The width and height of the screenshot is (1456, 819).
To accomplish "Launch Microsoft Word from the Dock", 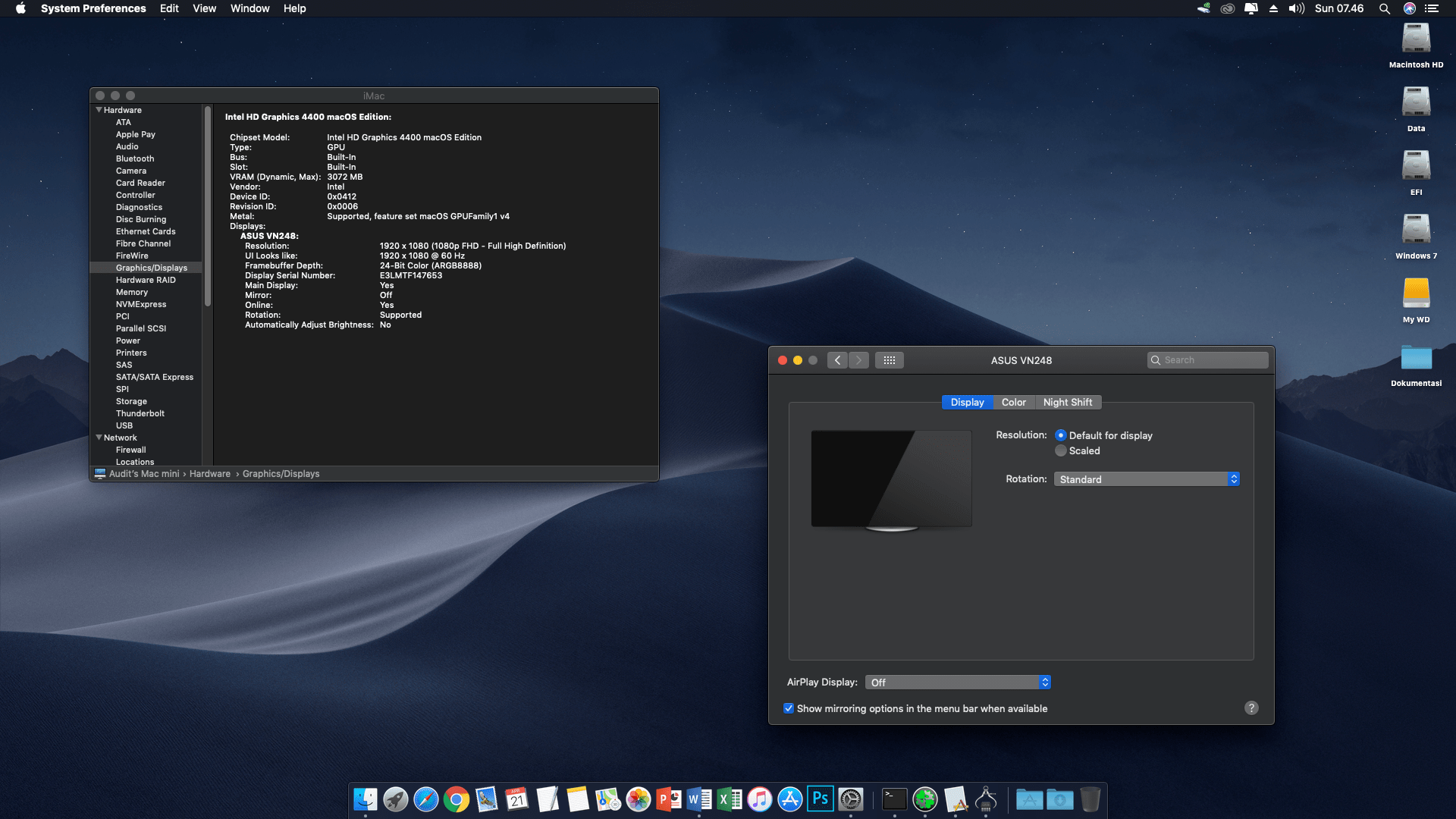I will (x=699, y=799).
